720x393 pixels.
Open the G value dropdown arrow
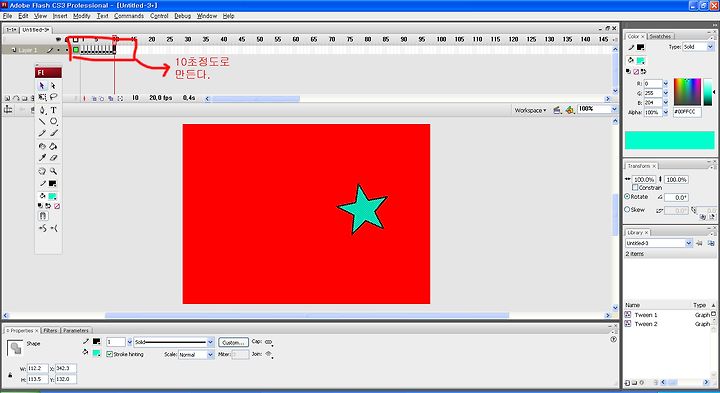click(665, 93)
